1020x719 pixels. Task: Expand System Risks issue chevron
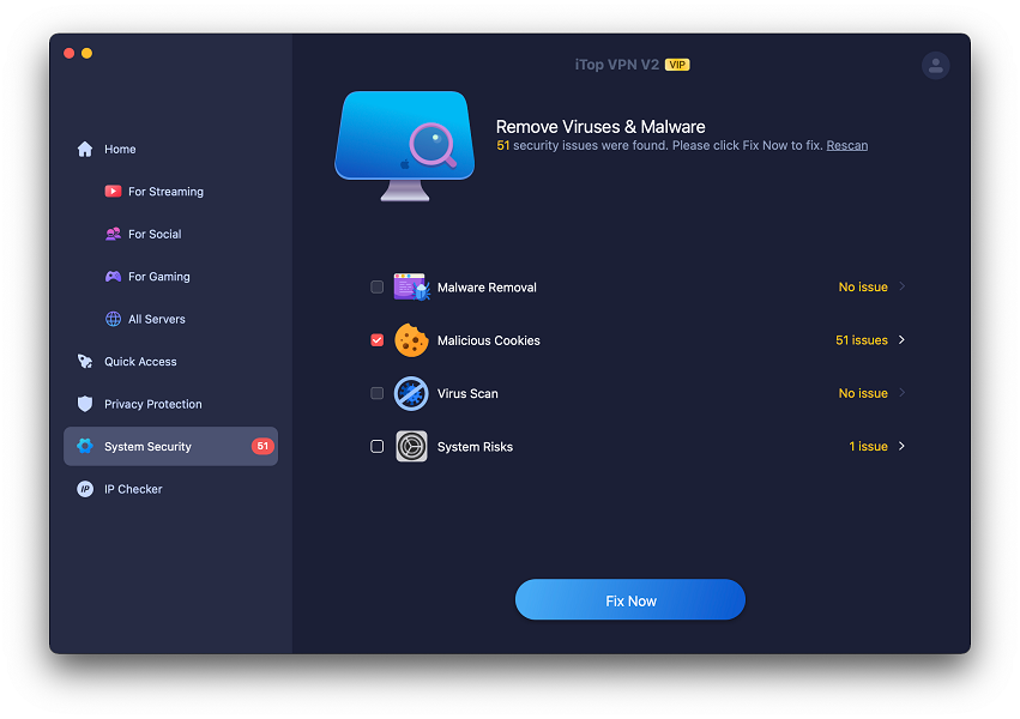point(901,446)
